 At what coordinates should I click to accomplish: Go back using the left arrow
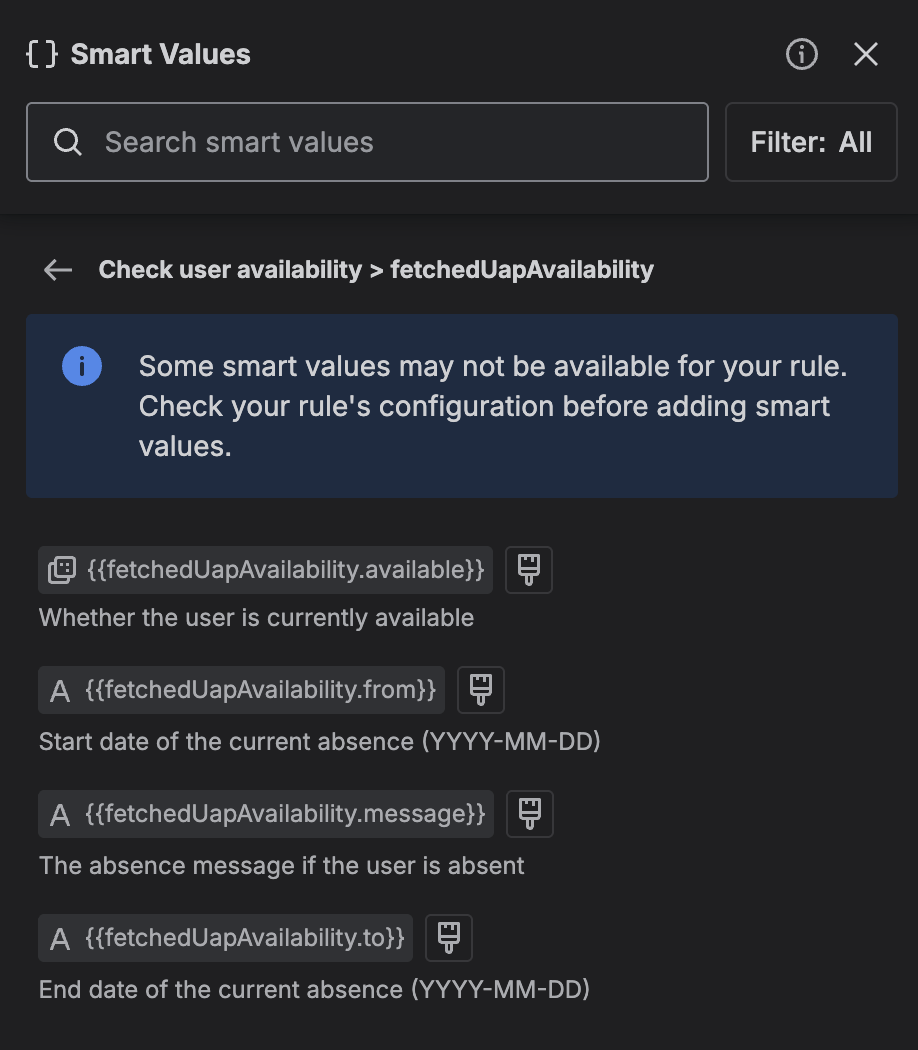tap(57, 269)
